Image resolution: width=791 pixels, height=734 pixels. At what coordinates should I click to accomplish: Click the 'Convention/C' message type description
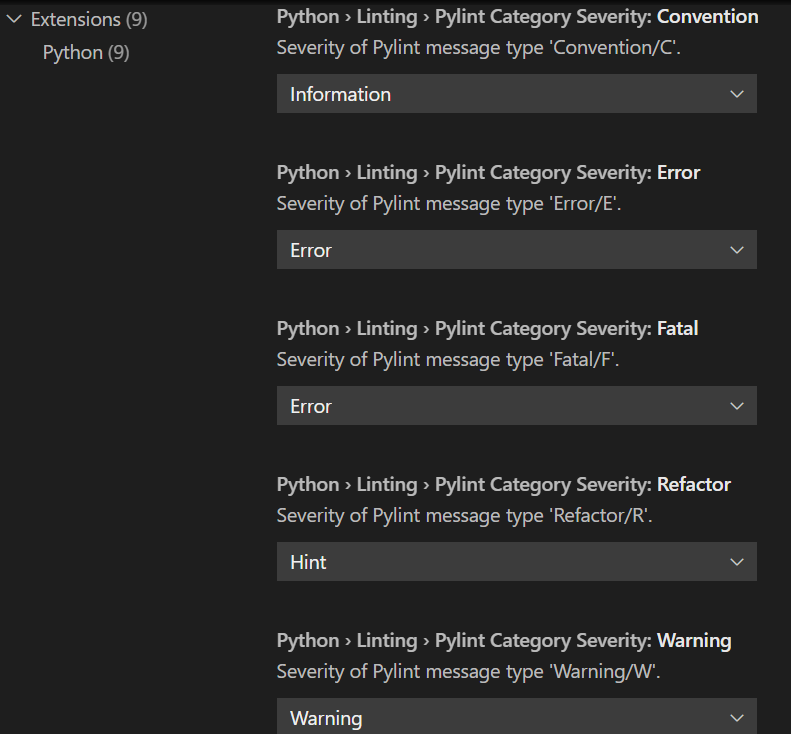(478, 47)
